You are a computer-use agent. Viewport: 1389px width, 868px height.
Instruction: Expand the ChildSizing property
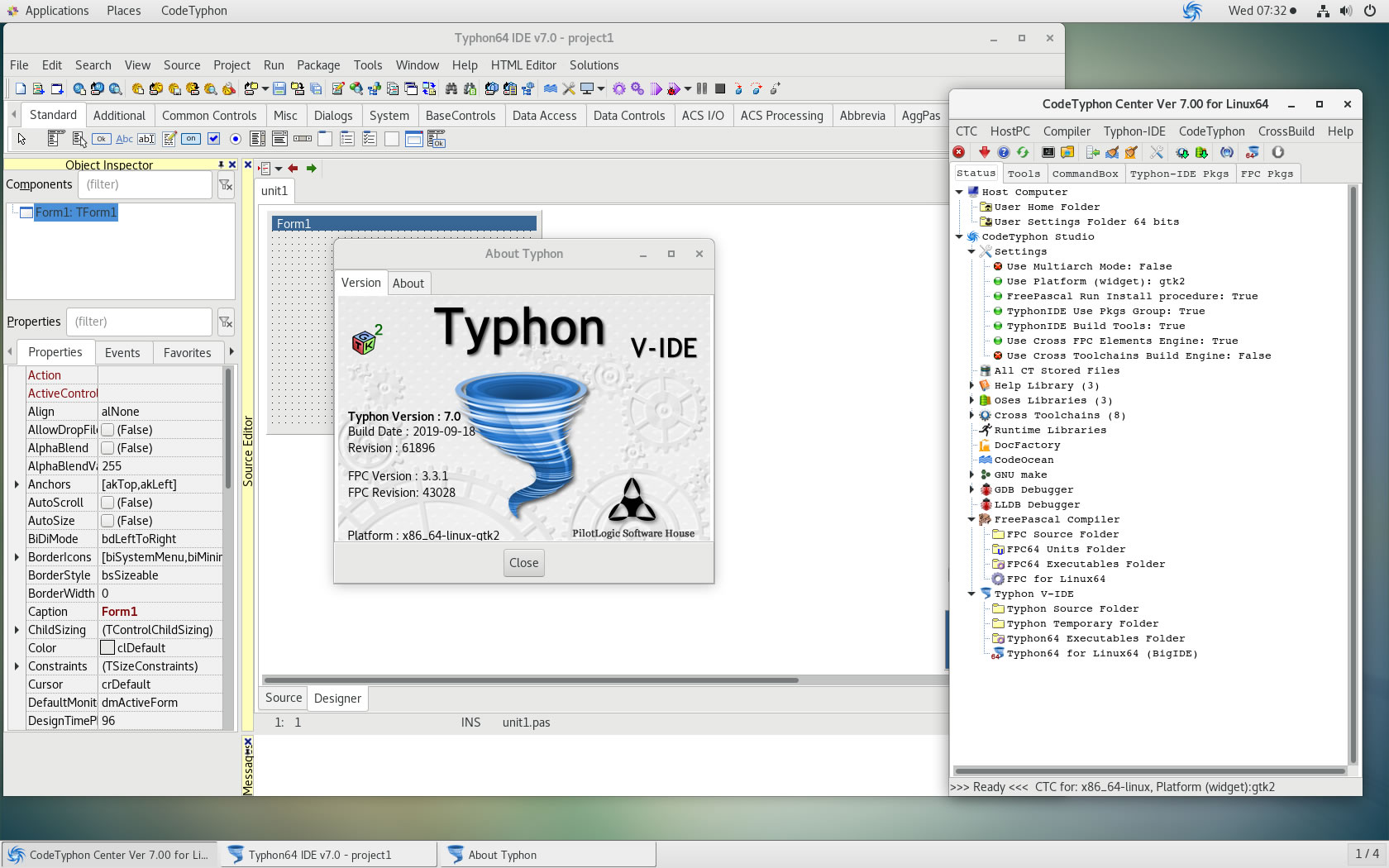click(17, 630)
